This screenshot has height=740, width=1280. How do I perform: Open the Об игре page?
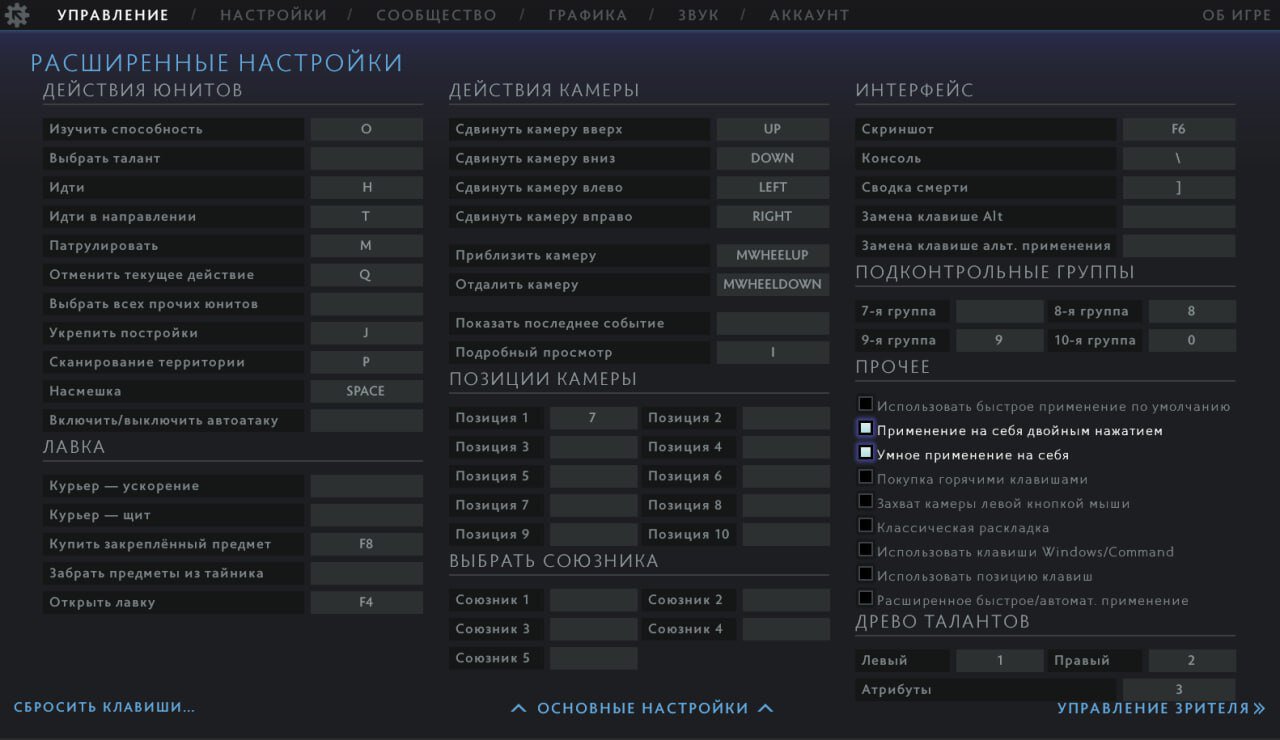click(1236, 15)
